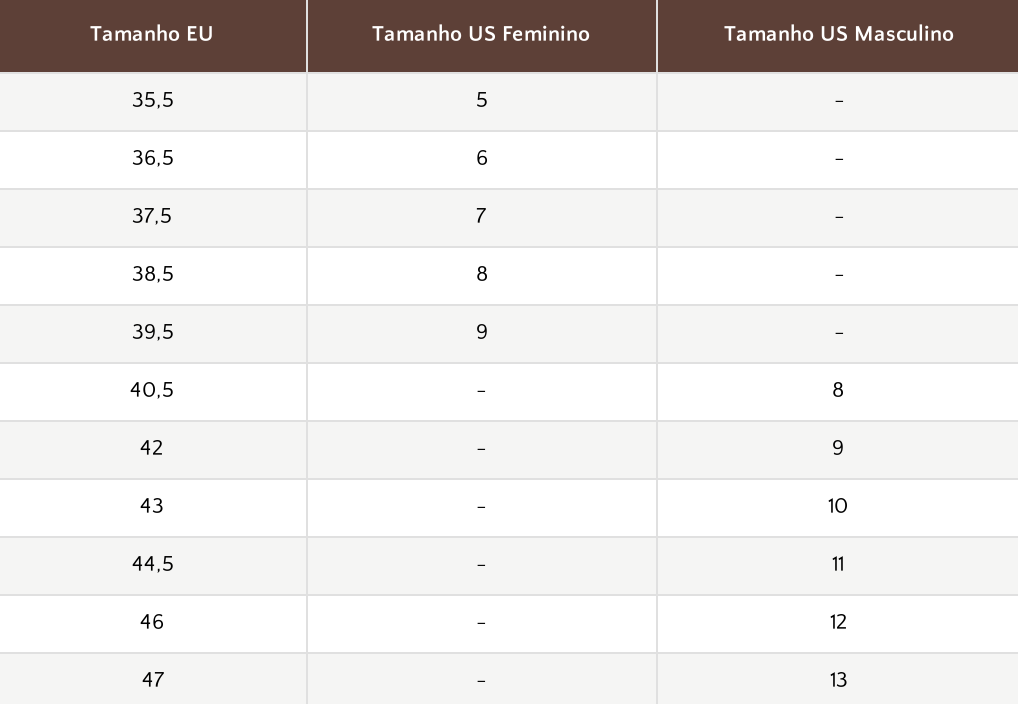Select the 38,5 EU size cell
Image resolution: width=1018 pixels, height=704 pixels.
click(153, 275)
